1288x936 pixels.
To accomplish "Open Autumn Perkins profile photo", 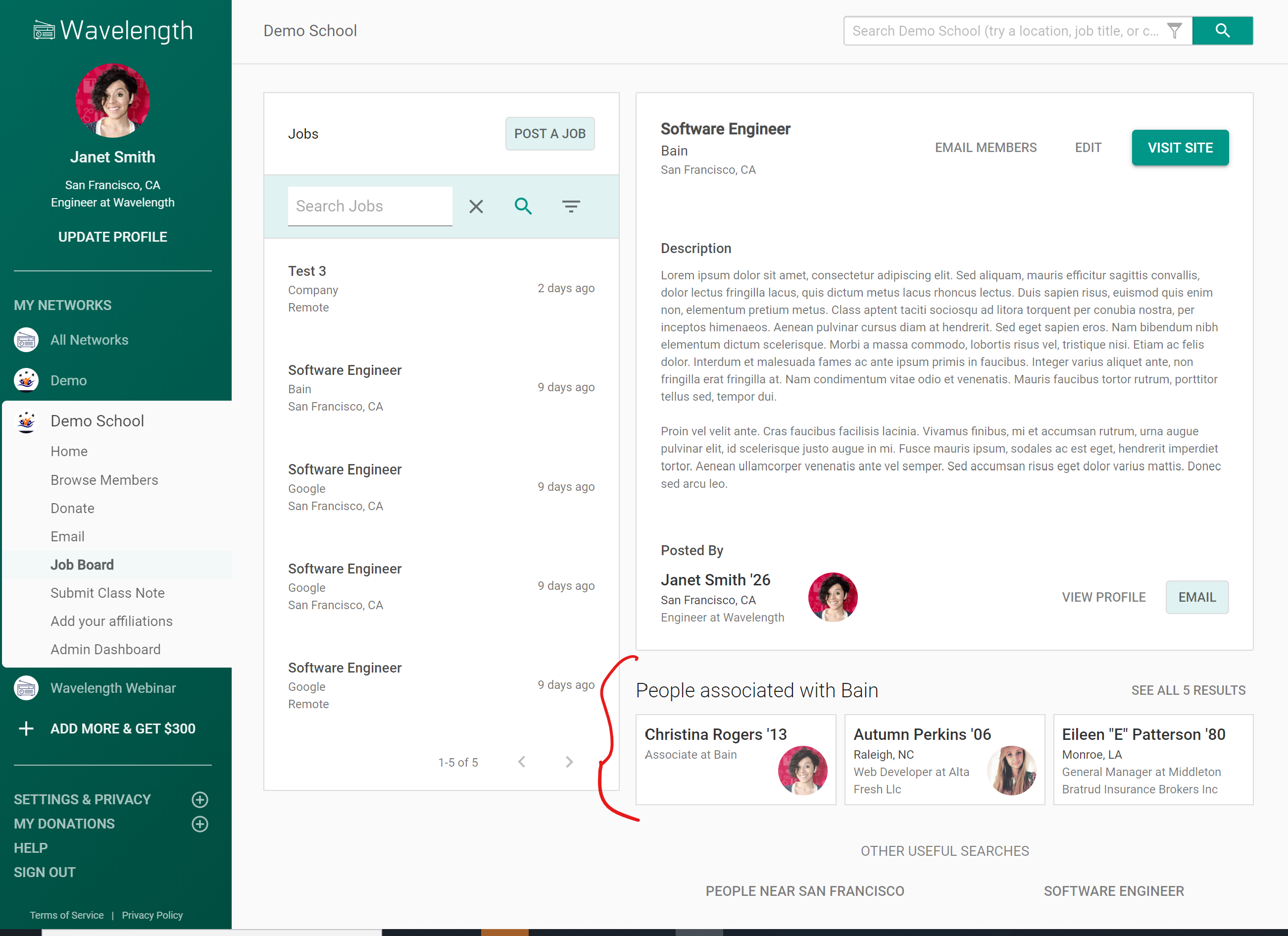I will 1011,770.
